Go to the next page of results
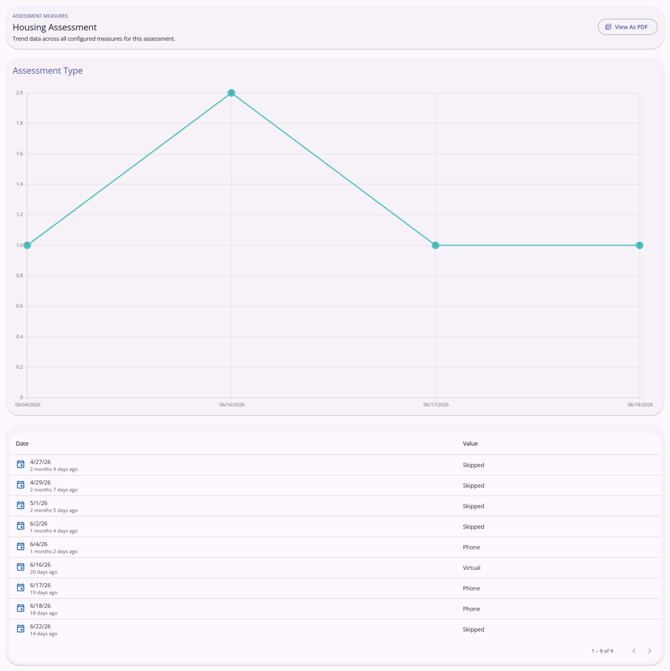 tap(649, 650)
